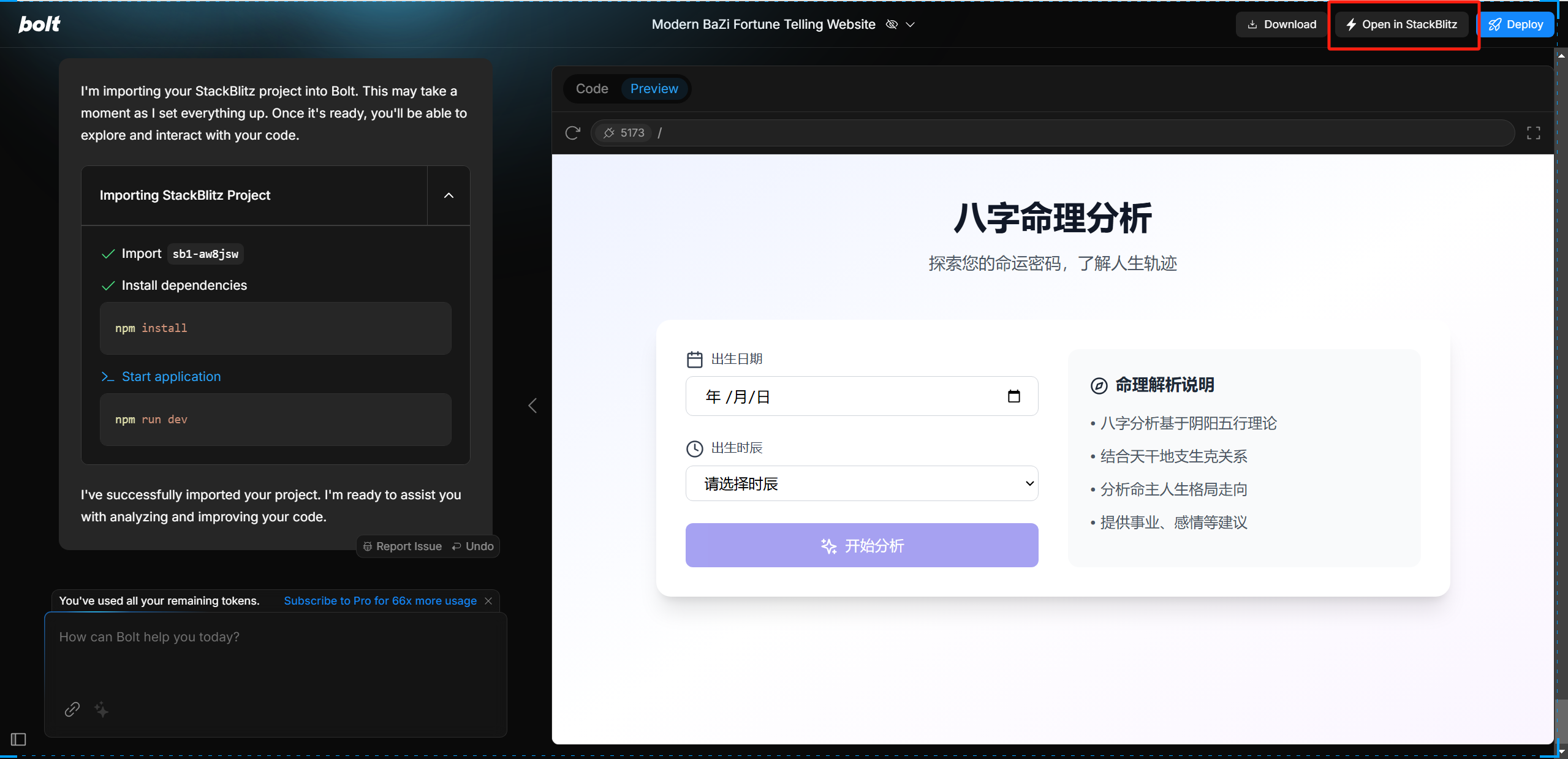The image size is (1568, 759).
Task: Collapse the chat panel with the left arrow
Action: (532, 405)
